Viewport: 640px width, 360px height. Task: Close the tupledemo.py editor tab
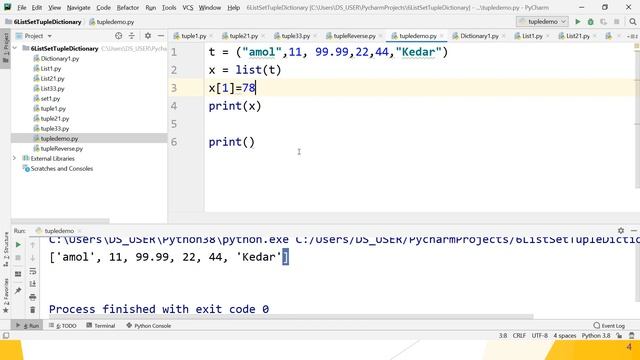click(442, 36)
